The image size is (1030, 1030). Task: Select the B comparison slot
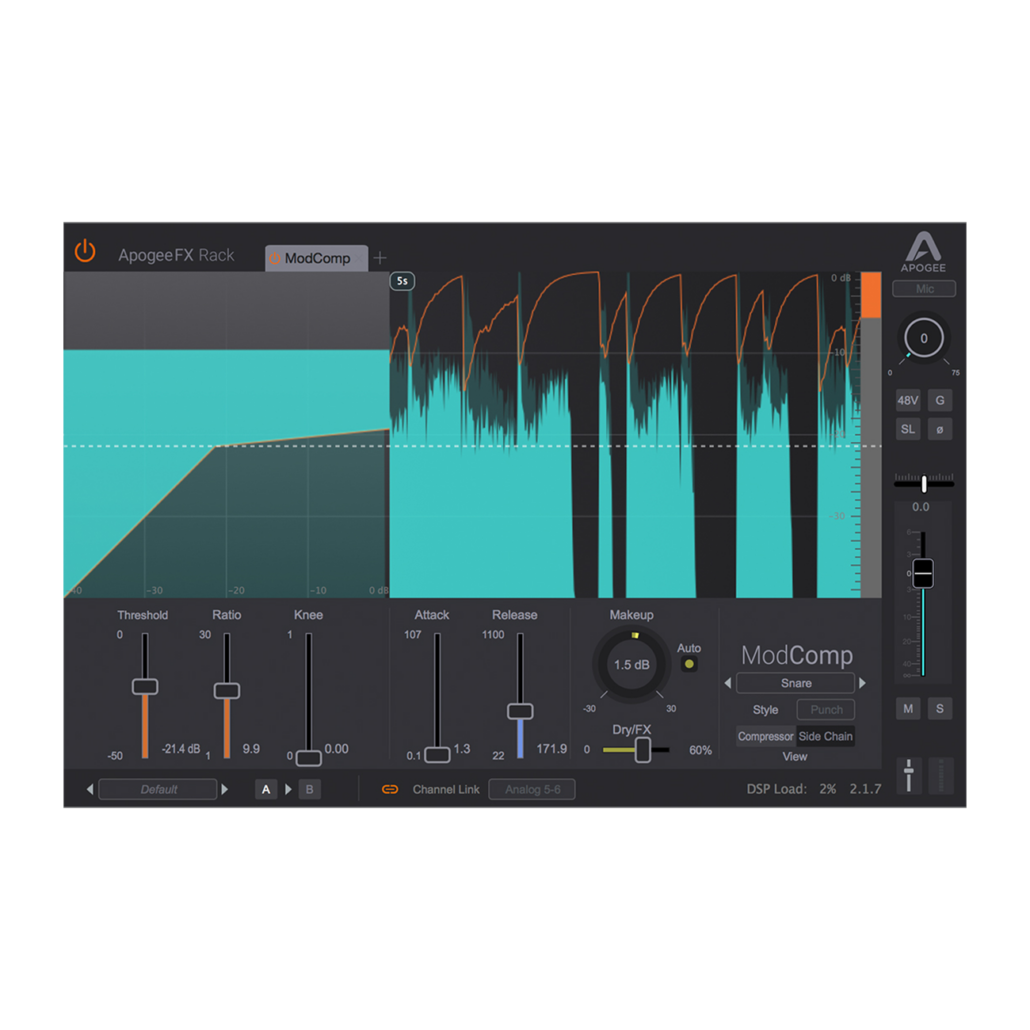[310, 789]
